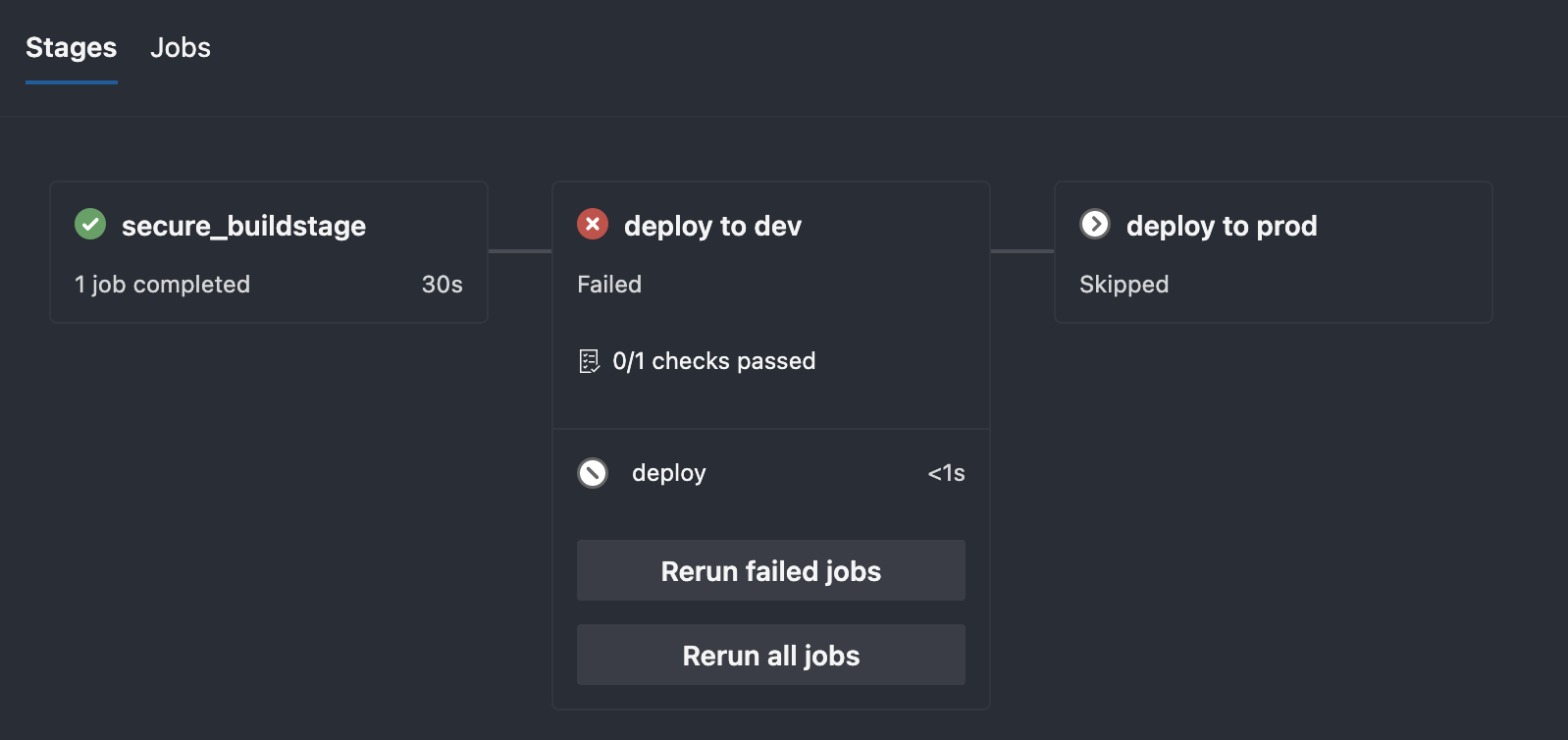Open the deploy to dev stage title
This screenshot has height=740, width=1568.
click(712, 226)
